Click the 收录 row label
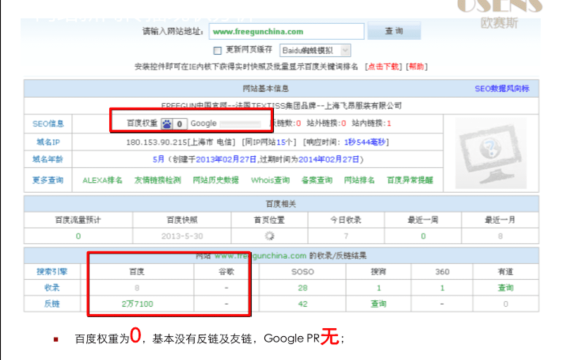570x360 pixels. (52, 288)
